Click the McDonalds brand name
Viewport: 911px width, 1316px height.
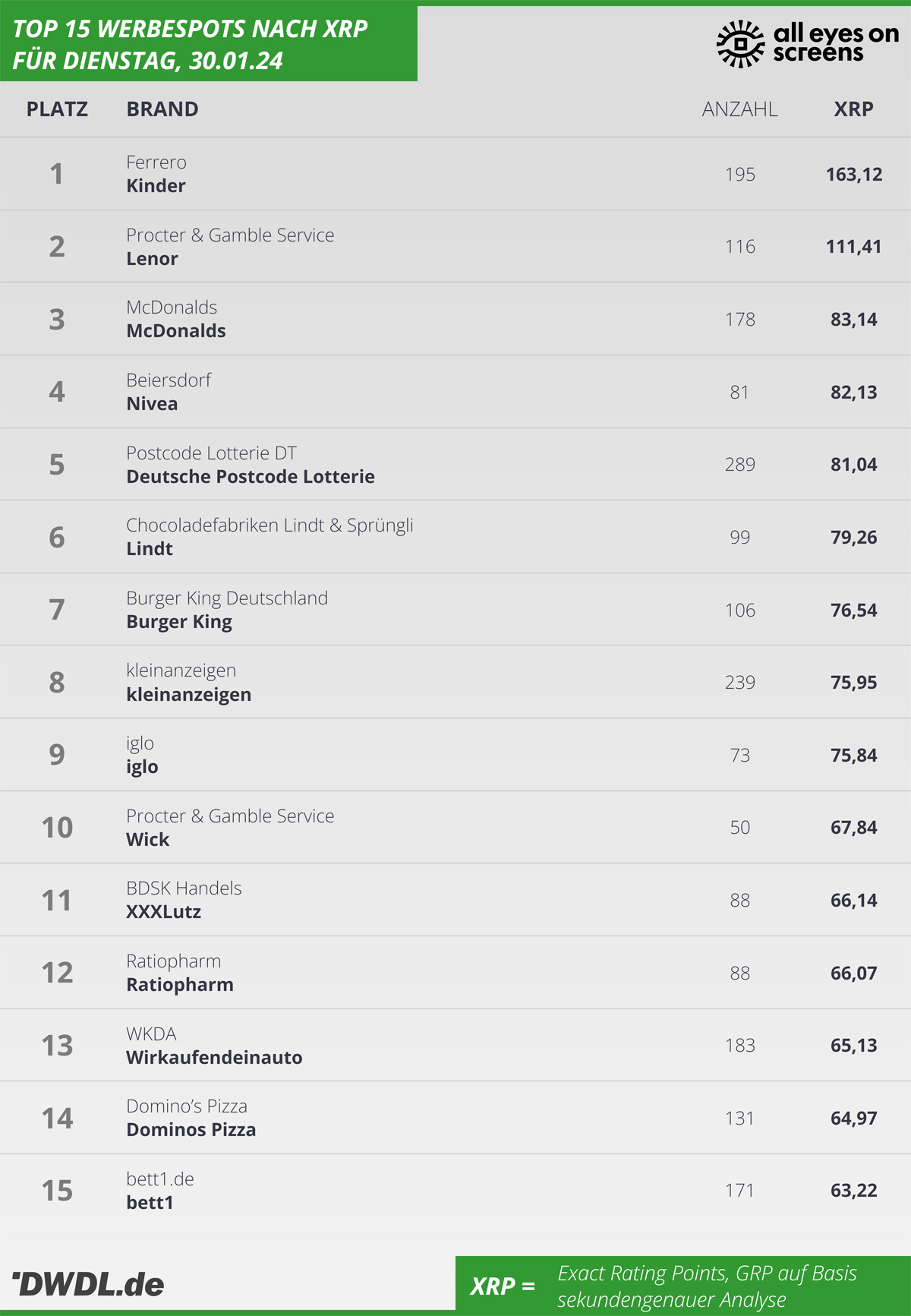[x=176, y=331]
